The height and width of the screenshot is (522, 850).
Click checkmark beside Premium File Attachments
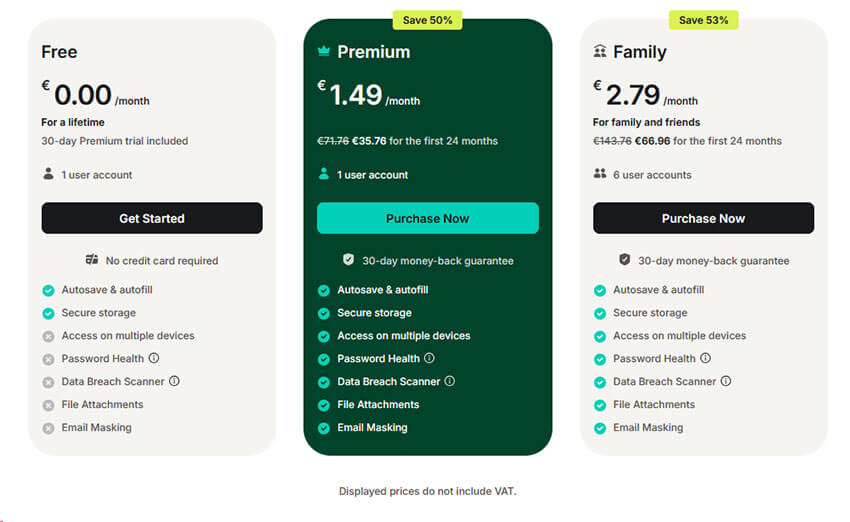324,405
